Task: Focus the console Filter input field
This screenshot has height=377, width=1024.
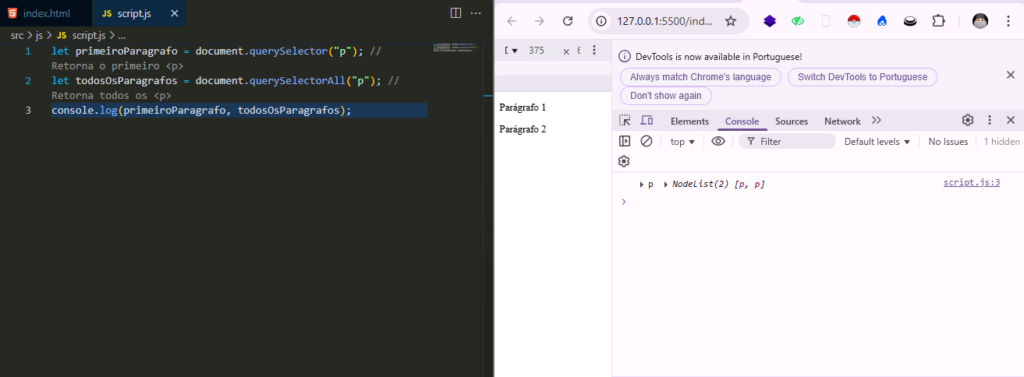Action: click(x=787, y=141)
